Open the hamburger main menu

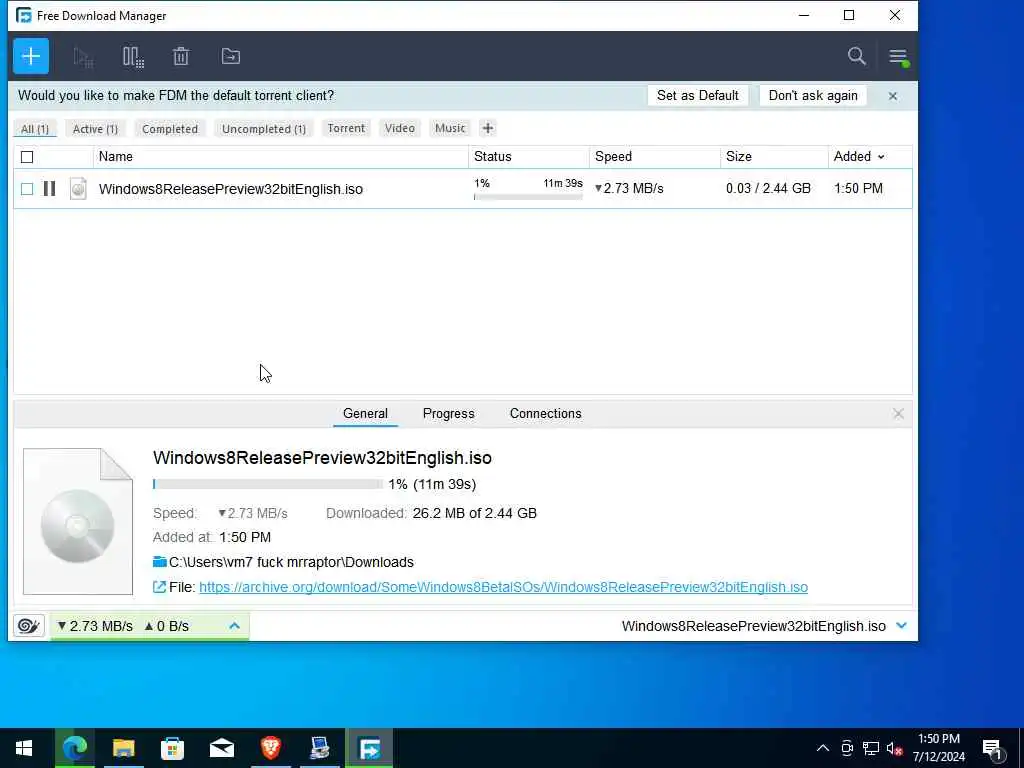coord(899,57)
